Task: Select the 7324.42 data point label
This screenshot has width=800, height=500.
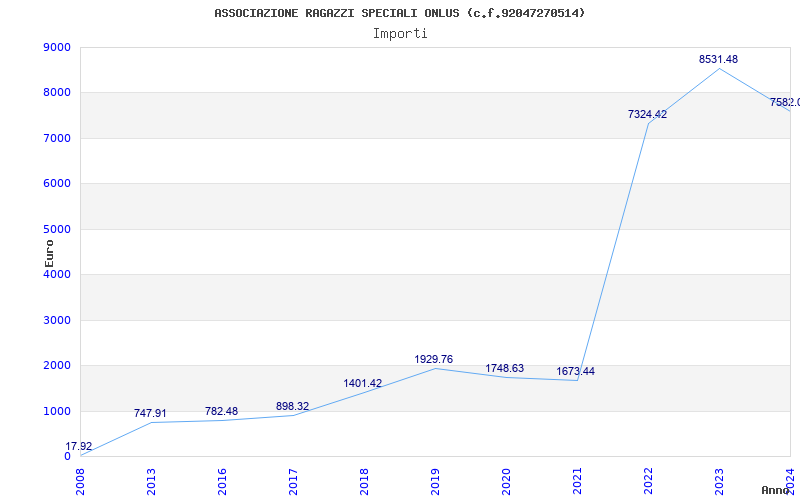Action: (647, 115)
